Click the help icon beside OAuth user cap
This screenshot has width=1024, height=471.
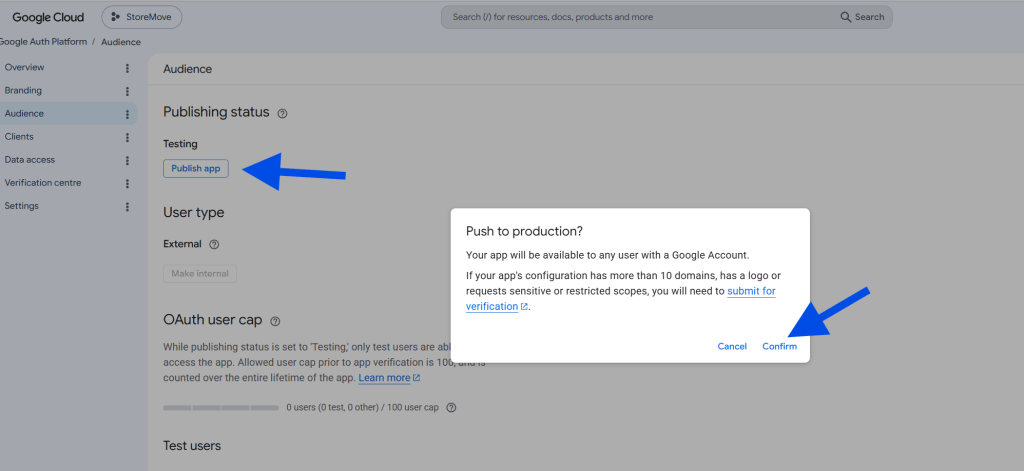point(275,321)
